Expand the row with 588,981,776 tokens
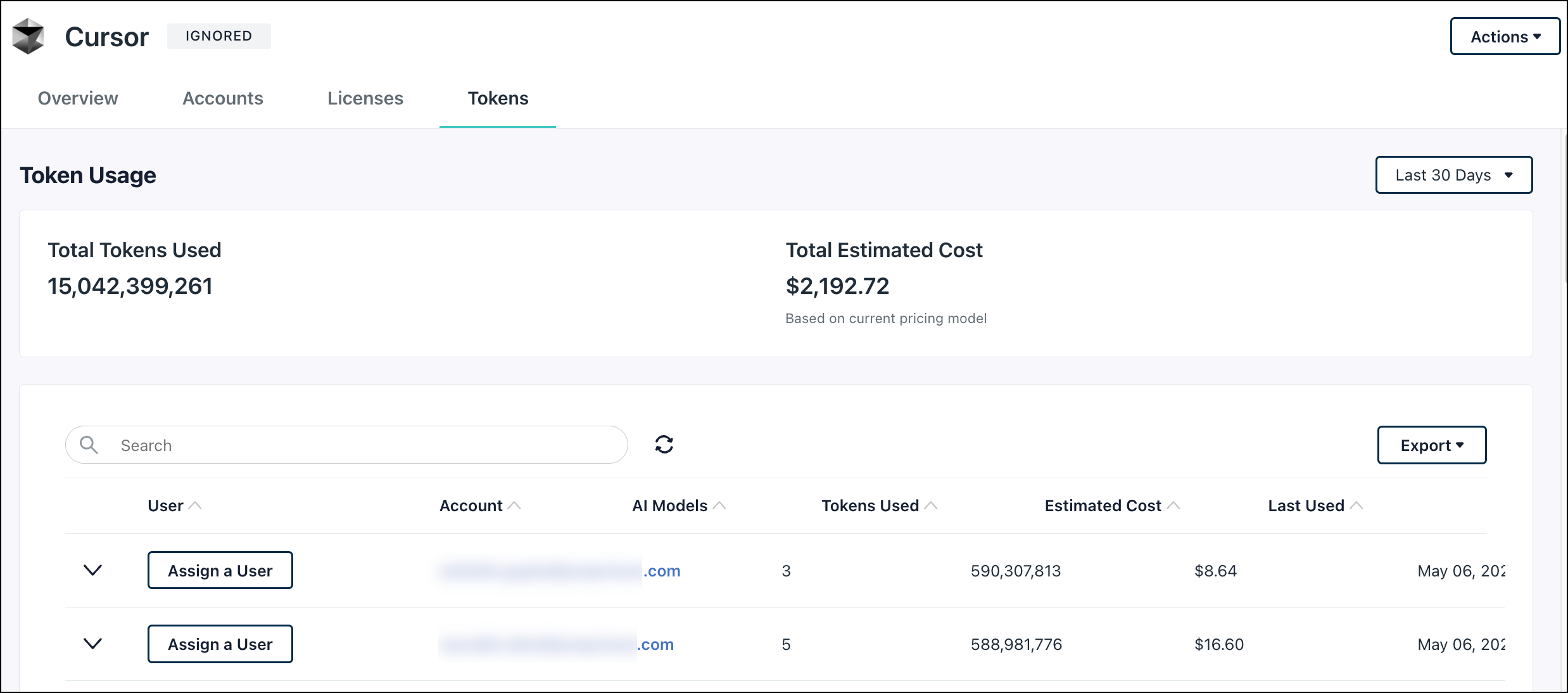This screenshot has height=693, width=1568. 93,644
